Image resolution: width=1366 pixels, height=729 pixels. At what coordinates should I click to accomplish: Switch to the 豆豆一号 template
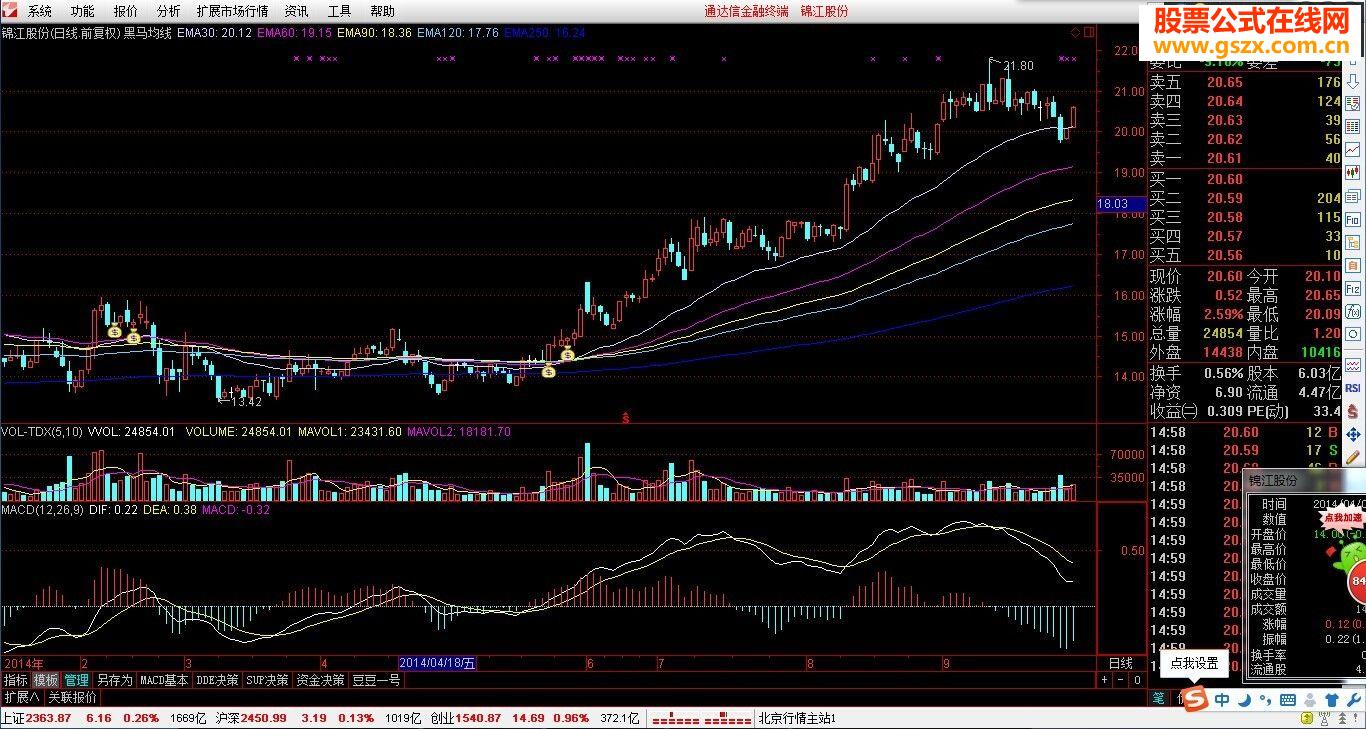pyautogui.click(x=376, y=680)
